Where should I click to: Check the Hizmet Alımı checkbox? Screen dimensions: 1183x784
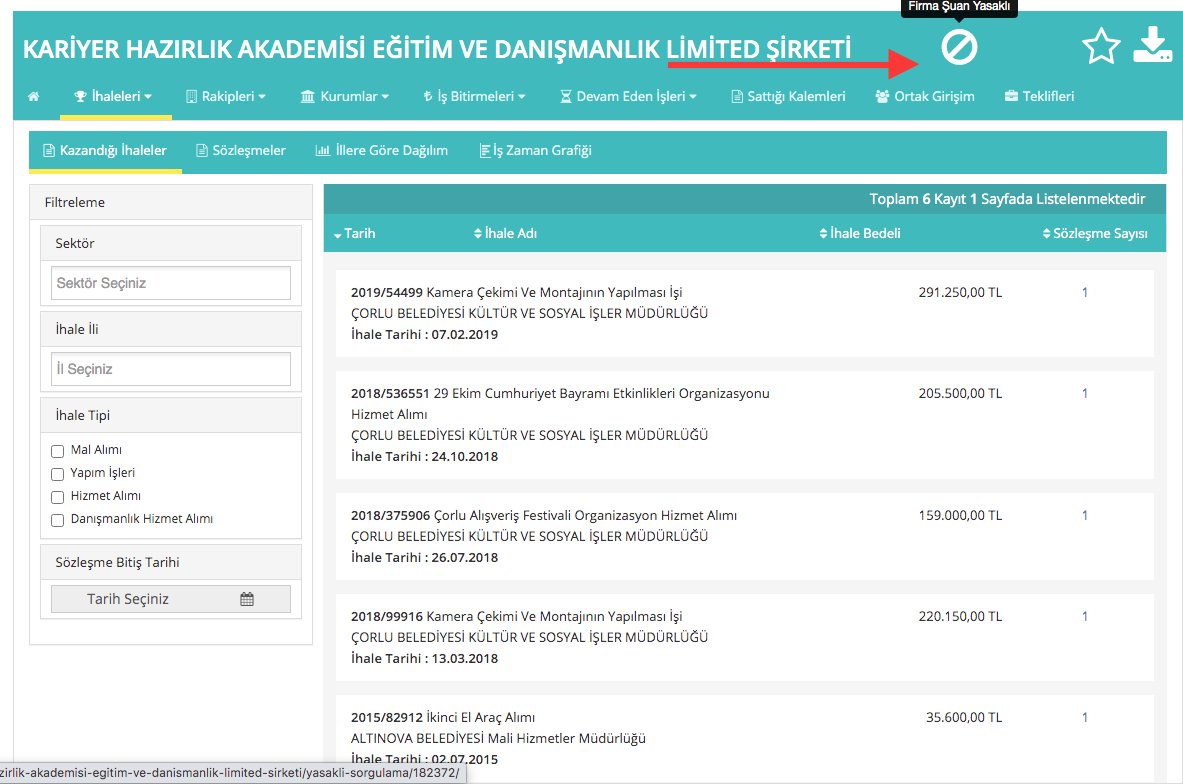(x=57, y=497)
